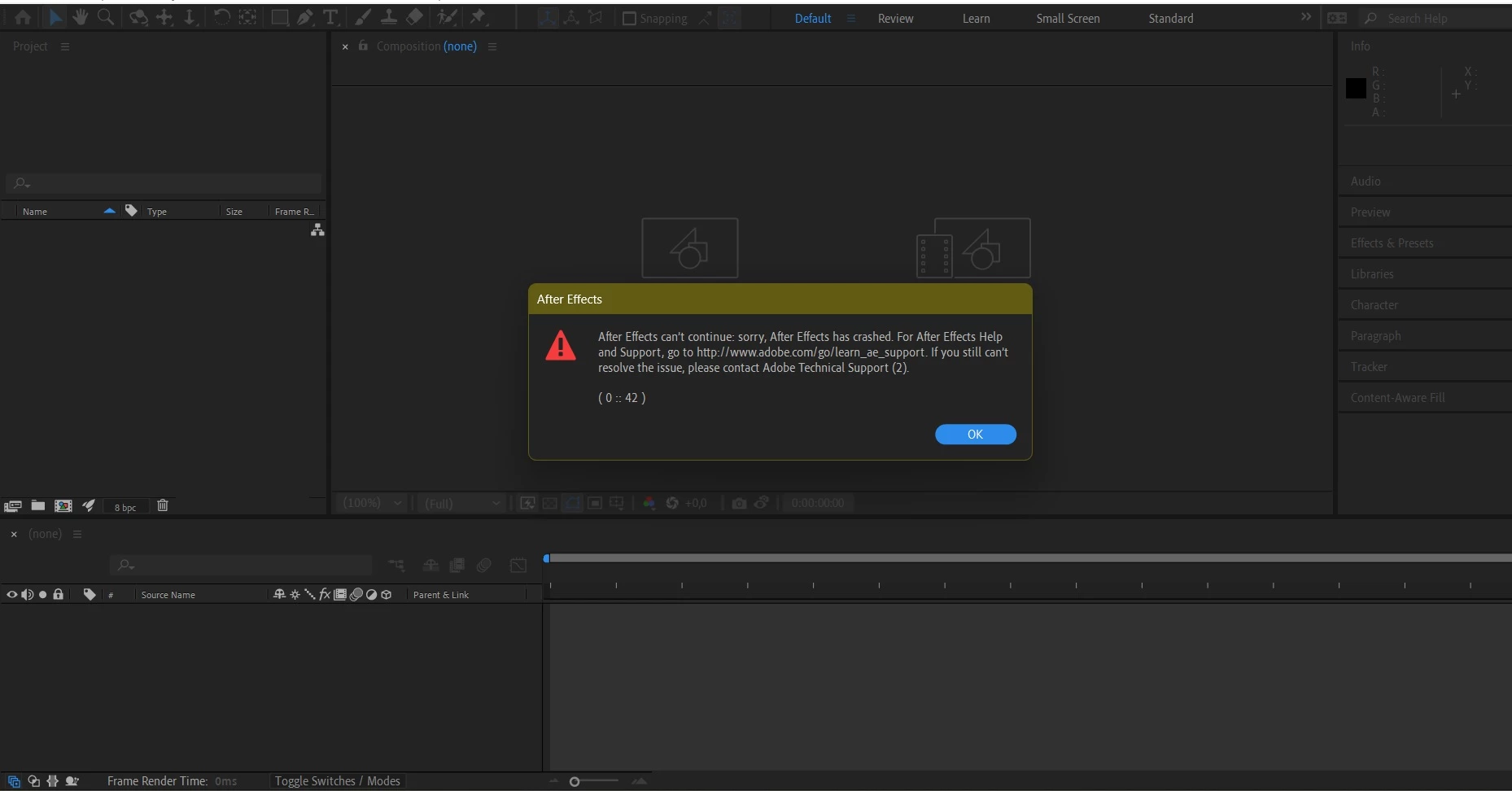Viewport: 1512px width, 791px height.
Task: Click OK in the crash dialog
Action: pyautogui.click(x=975, y=435)
